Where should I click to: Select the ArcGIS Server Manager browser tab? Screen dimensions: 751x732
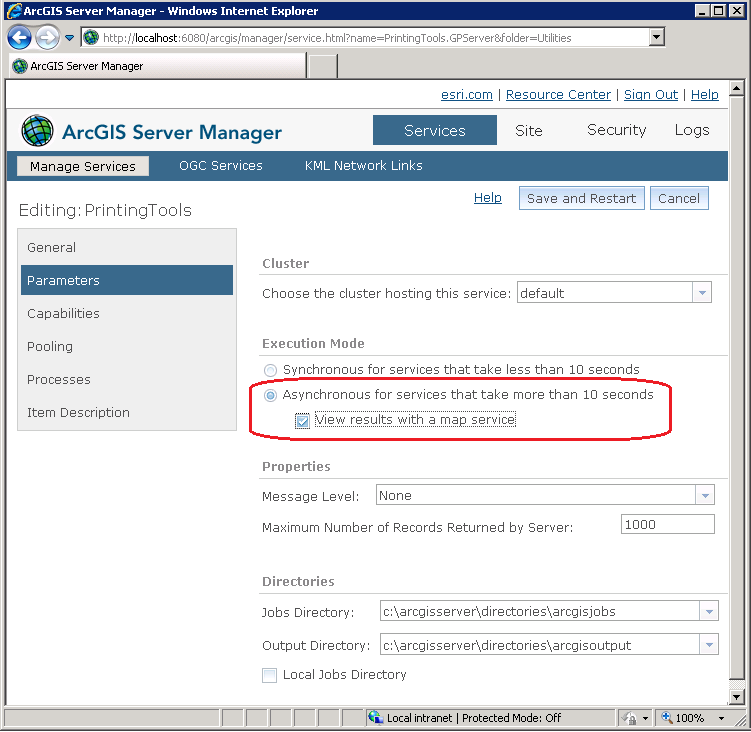(x=158, y=66)
